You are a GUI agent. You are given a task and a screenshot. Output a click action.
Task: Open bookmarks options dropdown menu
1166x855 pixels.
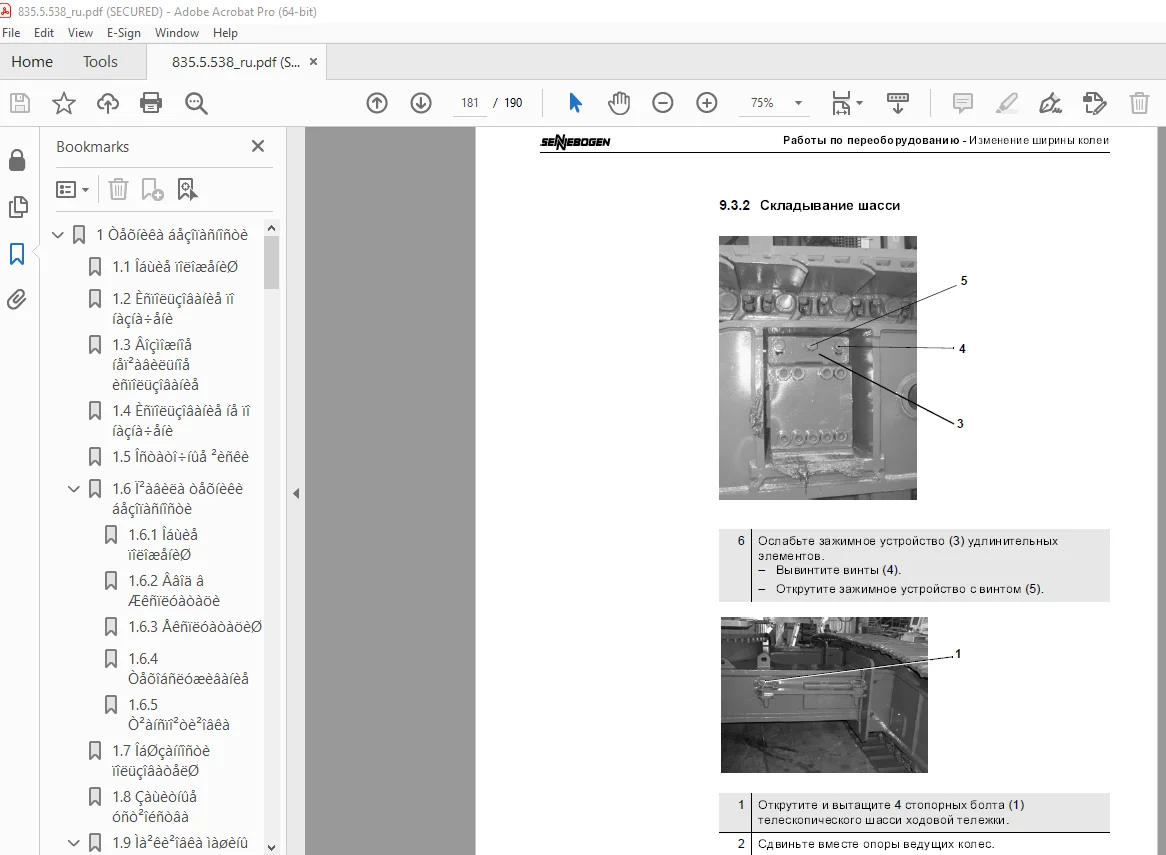pyautogui.click(x=72, y=190)
